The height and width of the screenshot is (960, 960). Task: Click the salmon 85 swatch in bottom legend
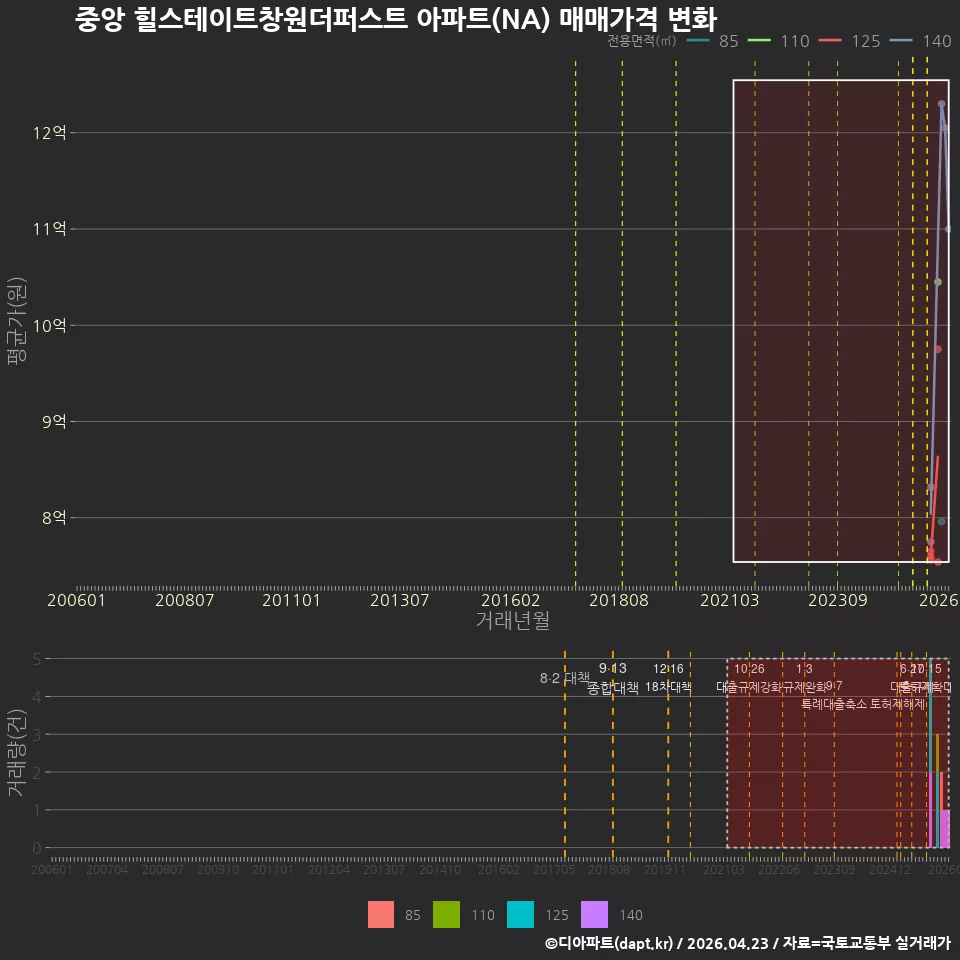coord(381,915)
